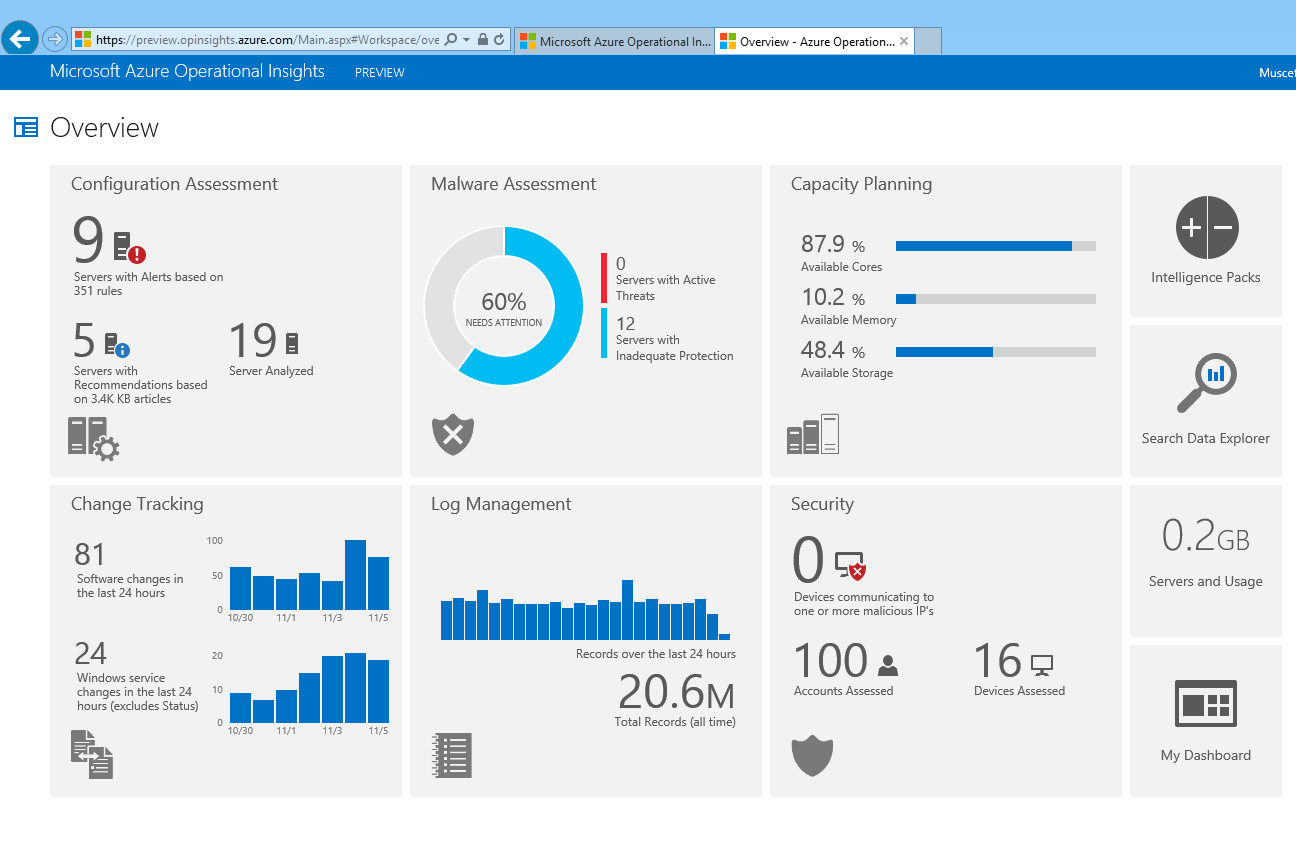Open the Change Tracking tile title
The image size is (1296, 860).
137,504
